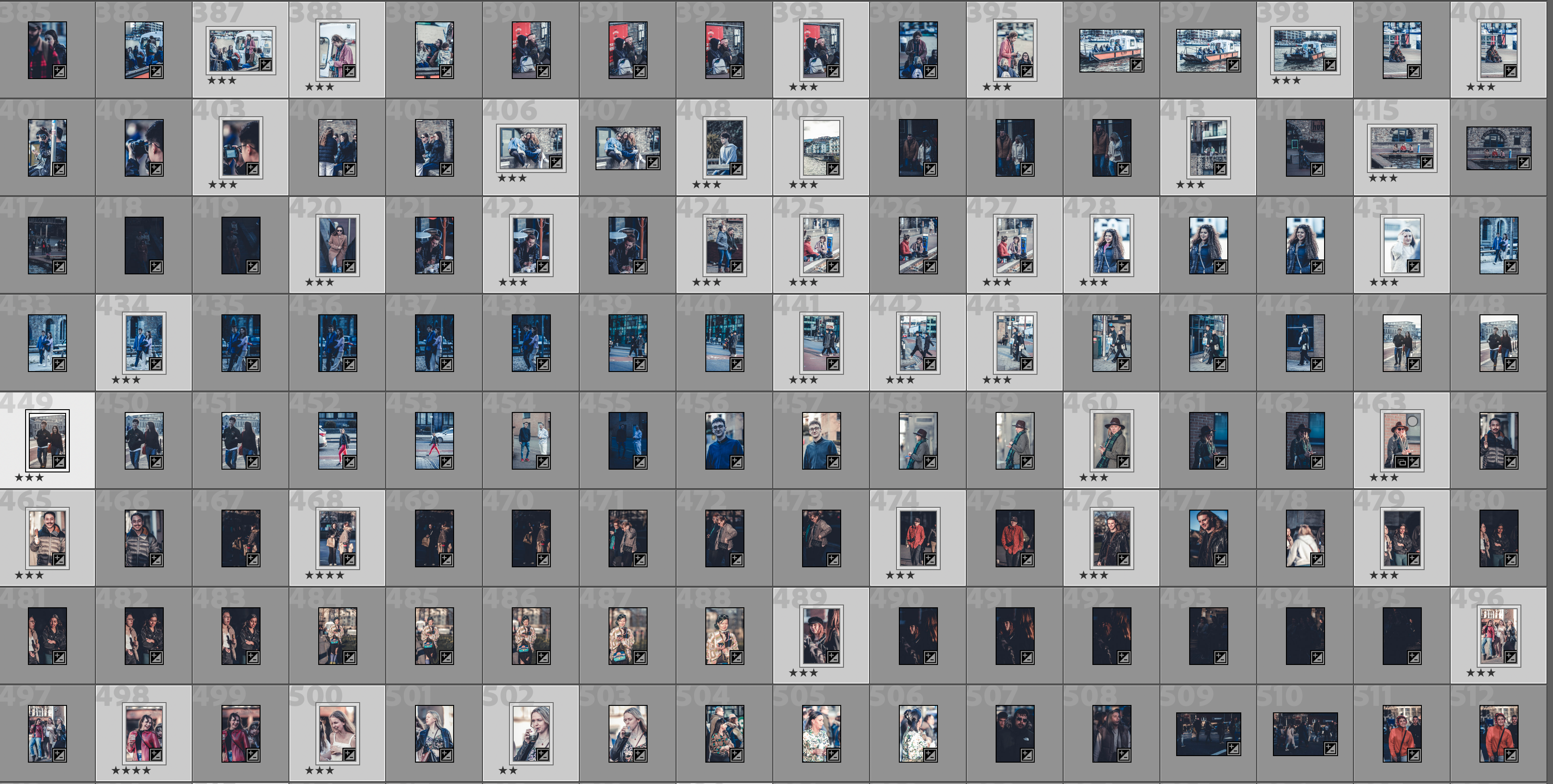This screenshot has width=1553, height=784.
Task: Open develop badge on photo 396 boat thumbnail
Action: coord(1137,65)
